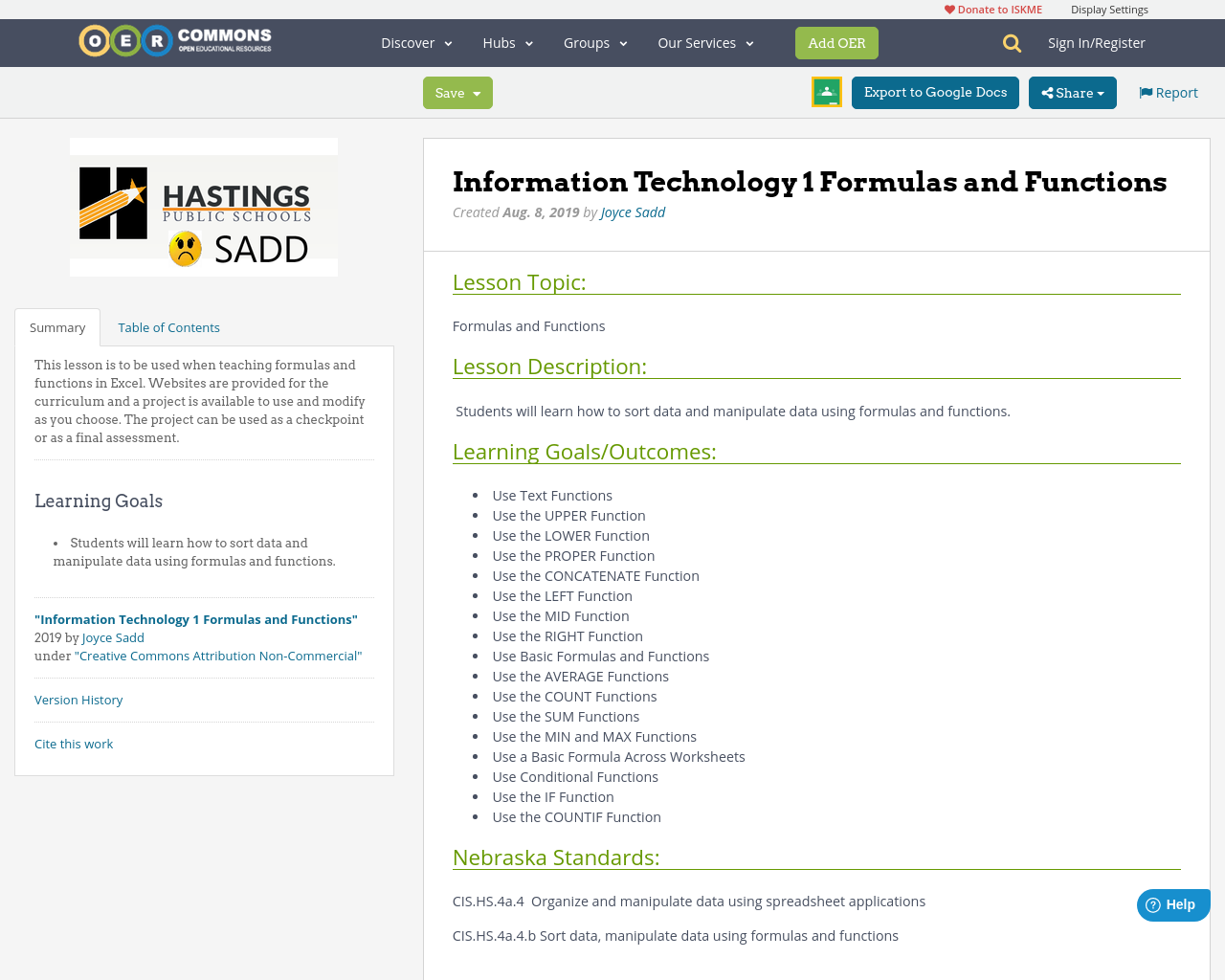Switch to the Table of Contents tab
The width and height of the screenshot is (1225, 980).
[x=167, y=325]
